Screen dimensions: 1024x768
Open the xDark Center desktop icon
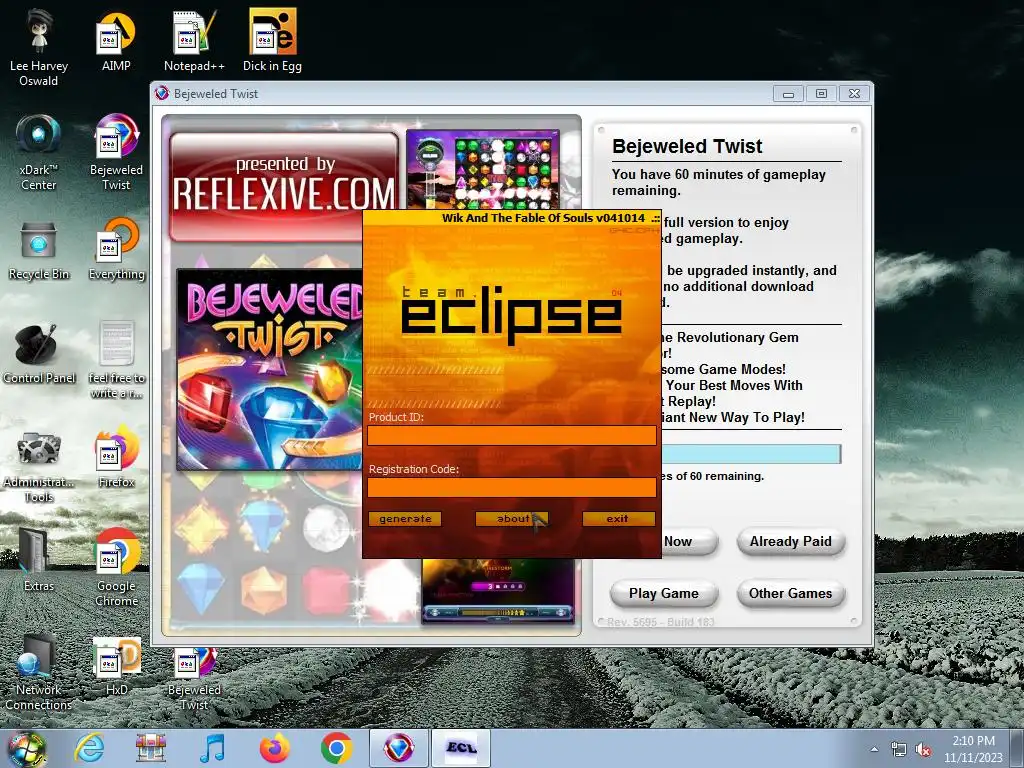pos(39,152)
